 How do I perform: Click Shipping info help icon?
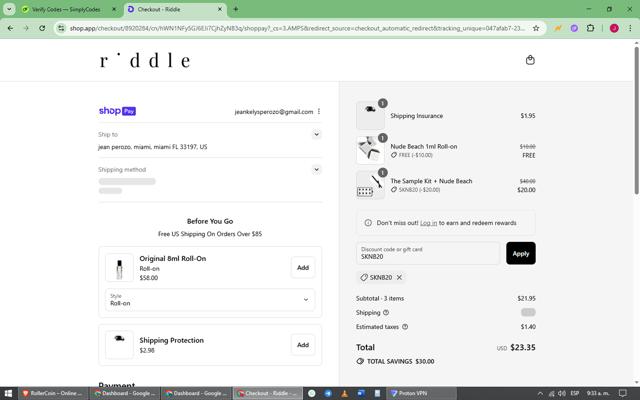pyautogui.click(x=386, y=313)
